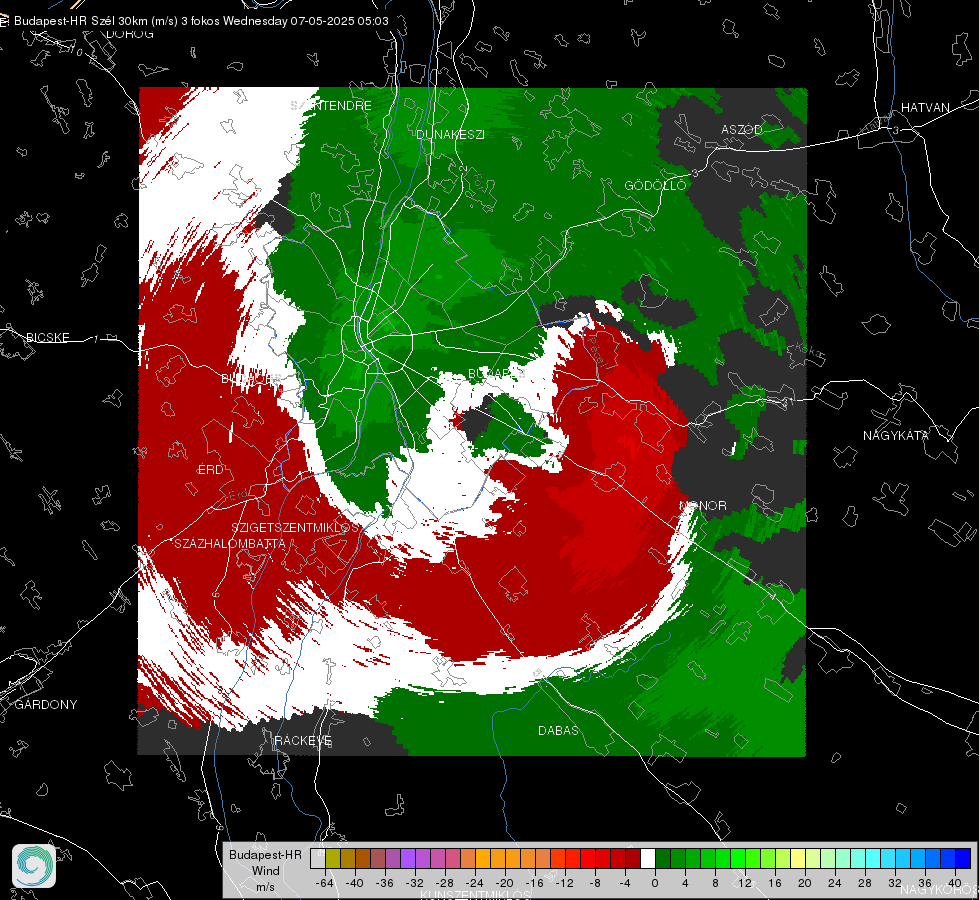This screenshot has height=900, width=979.
Task: Click the NAGYKÁTA town label
Action: pos(896,435)
